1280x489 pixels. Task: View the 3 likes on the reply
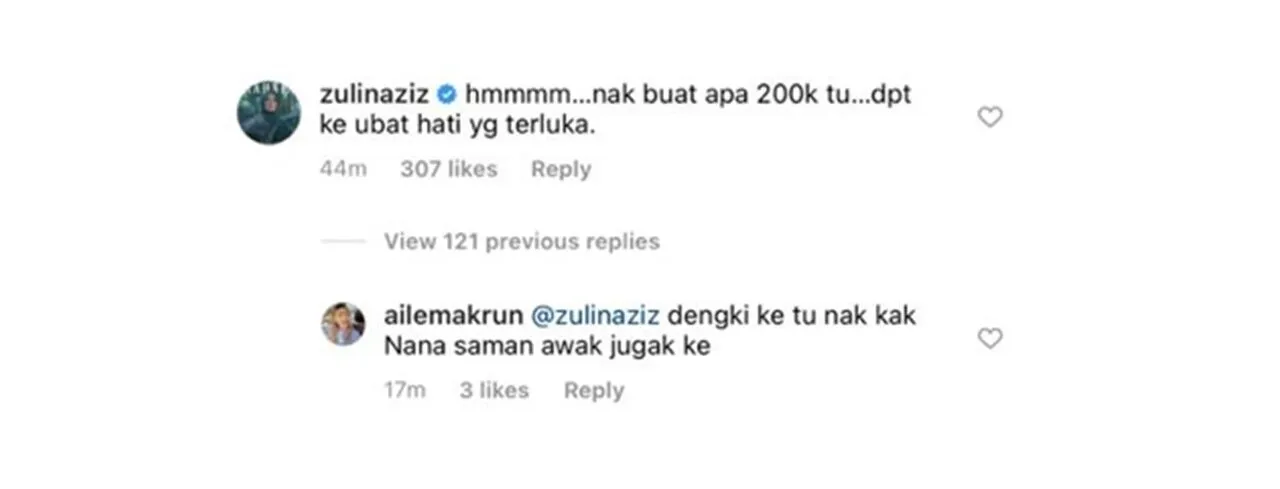493,390
